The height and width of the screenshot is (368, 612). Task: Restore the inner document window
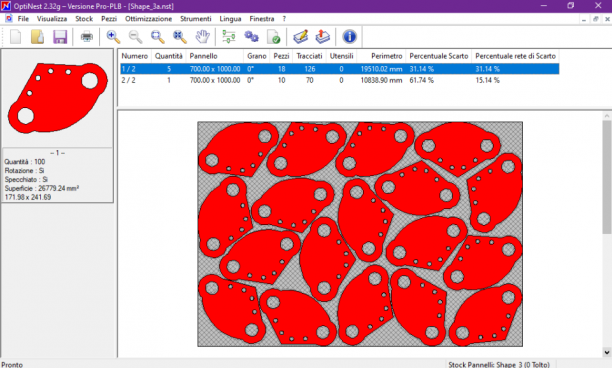point(596,19)
